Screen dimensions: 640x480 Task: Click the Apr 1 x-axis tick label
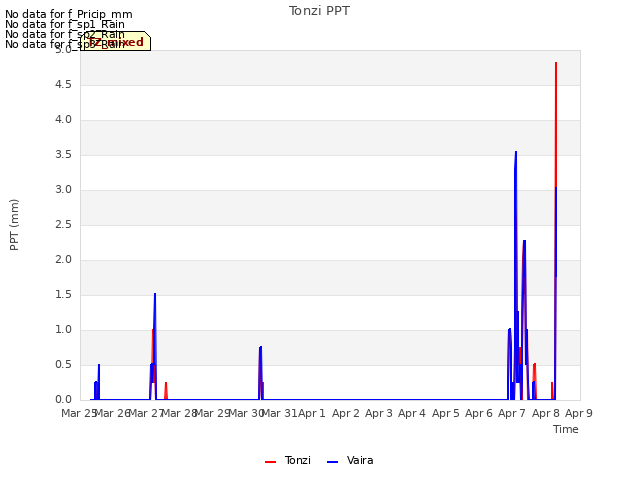pos(312,413)
